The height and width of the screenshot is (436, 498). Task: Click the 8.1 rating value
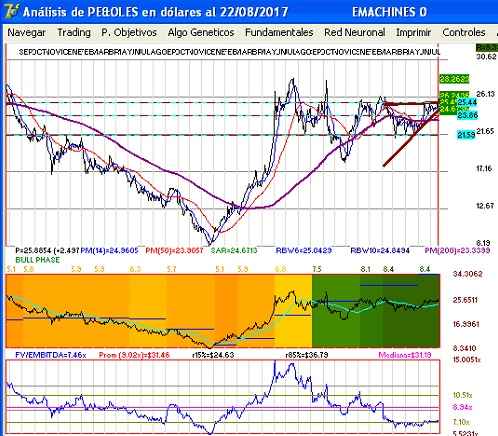click(365, 269)
